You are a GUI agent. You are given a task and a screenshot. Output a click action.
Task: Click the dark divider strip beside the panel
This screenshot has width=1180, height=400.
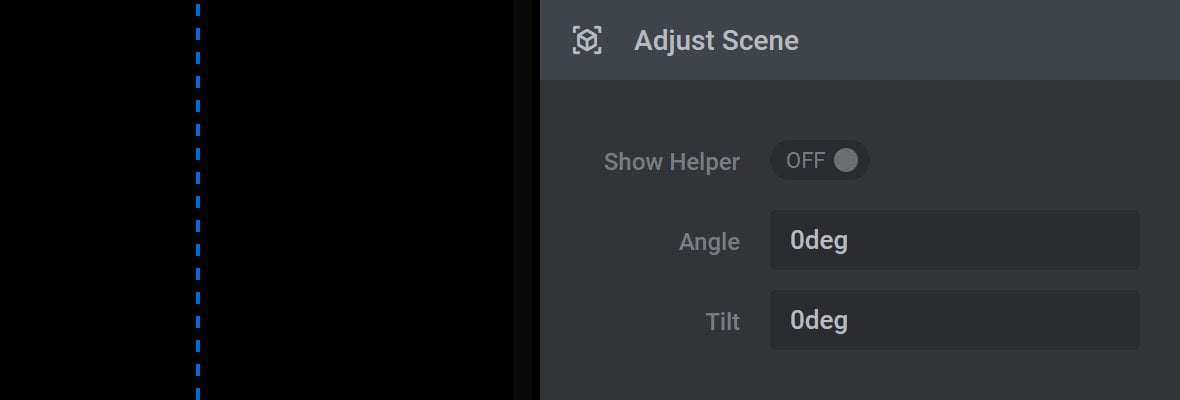[x=527, y=200]
